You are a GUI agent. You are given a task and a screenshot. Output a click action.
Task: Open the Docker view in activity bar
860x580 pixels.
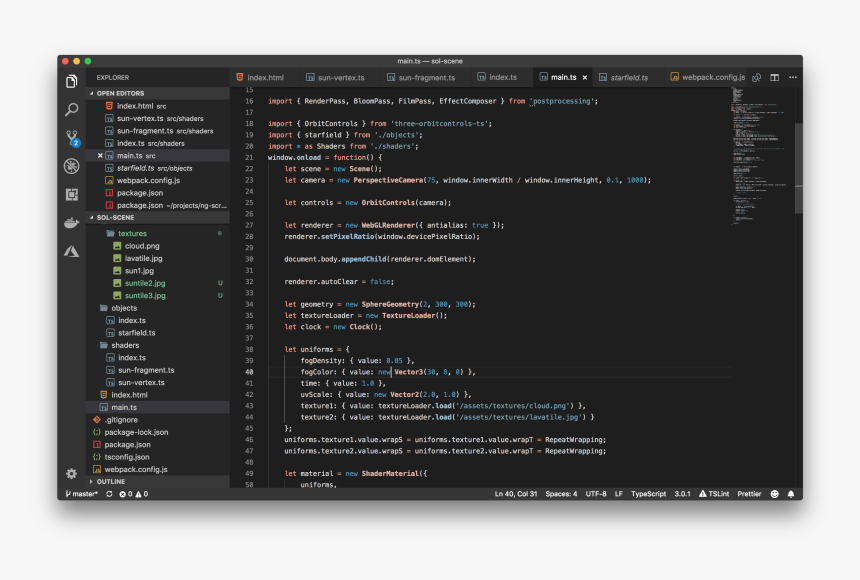[x=71, y=223]
